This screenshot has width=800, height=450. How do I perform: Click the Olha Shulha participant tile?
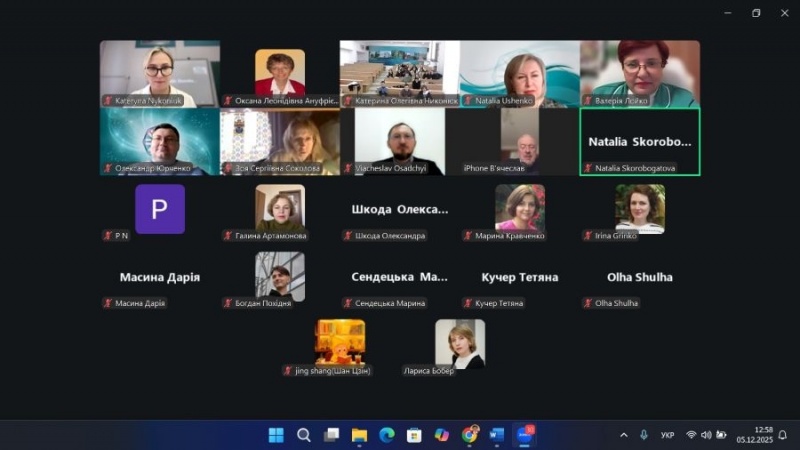point(640,277)
